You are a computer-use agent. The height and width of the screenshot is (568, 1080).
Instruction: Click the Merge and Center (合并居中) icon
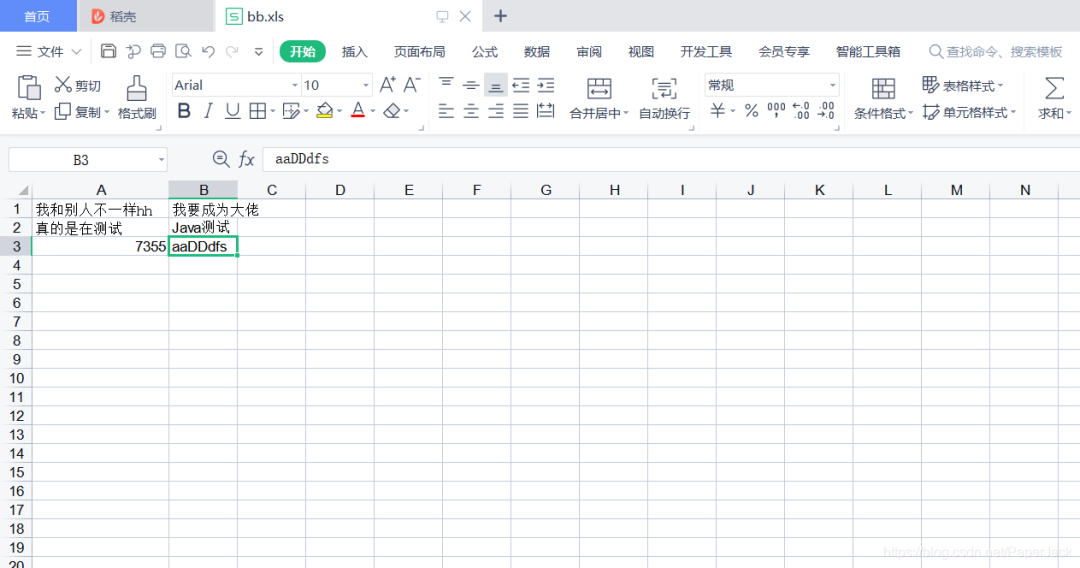(599, 88)
